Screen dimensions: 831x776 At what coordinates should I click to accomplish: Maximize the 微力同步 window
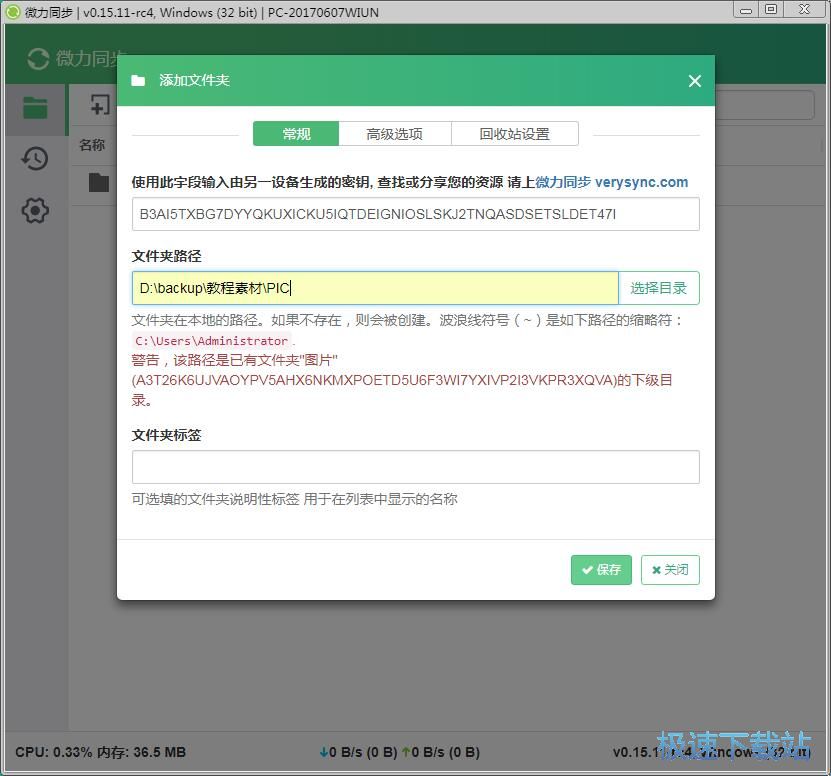click(x=771, y=10)
